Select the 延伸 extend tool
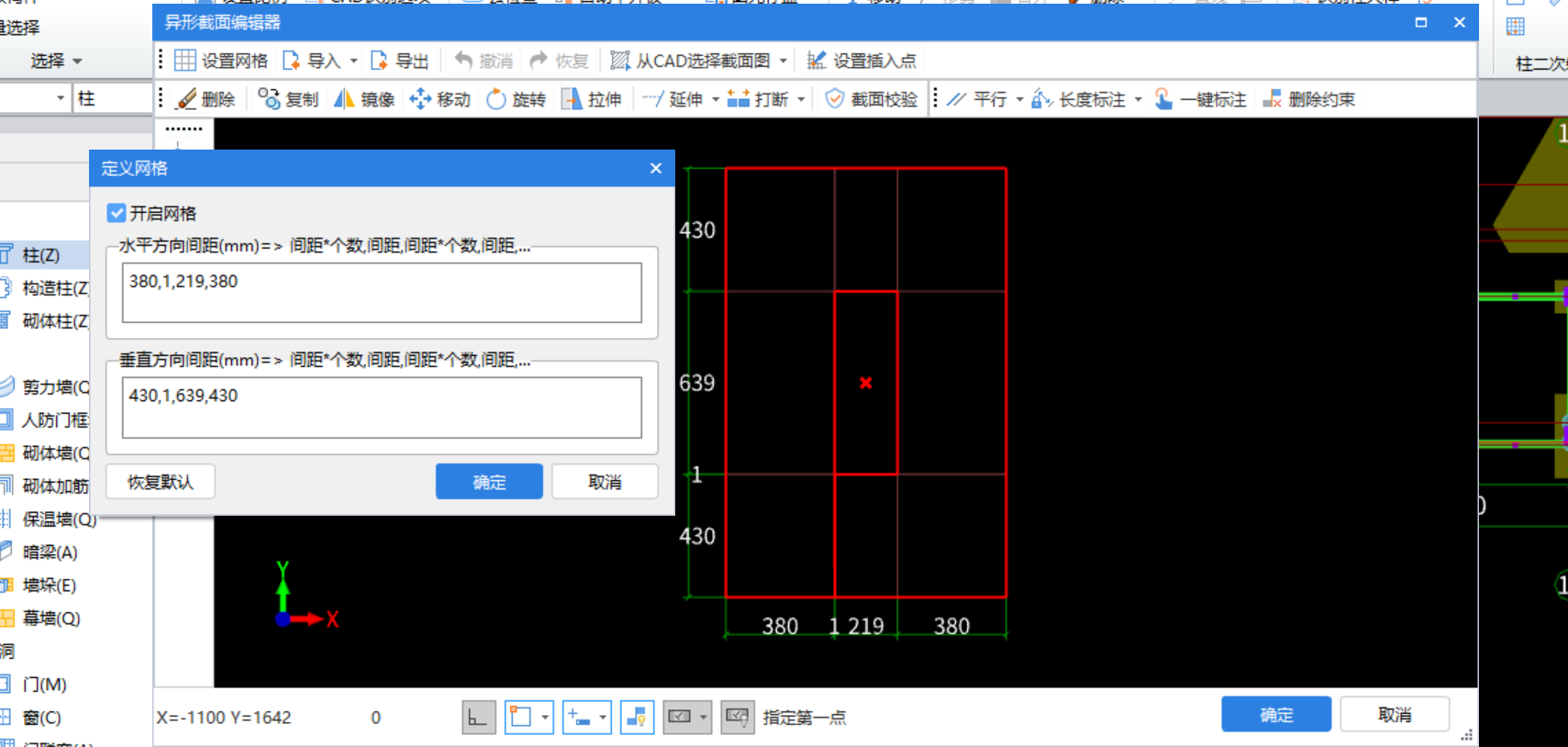This screenshot has height=747, width=1568. (673, 99)
